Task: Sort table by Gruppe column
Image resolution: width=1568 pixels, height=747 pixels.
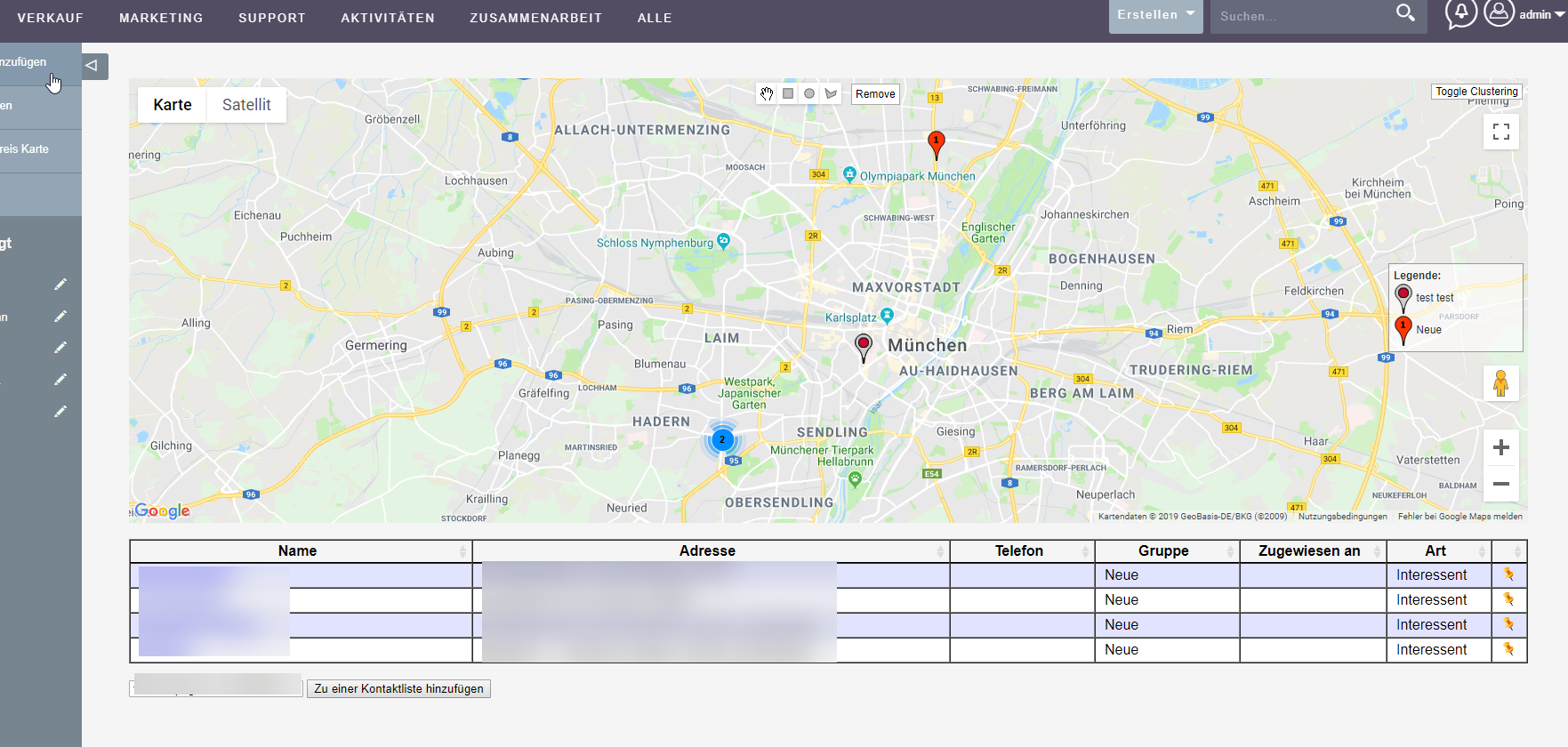Action: pos(1167,551)
